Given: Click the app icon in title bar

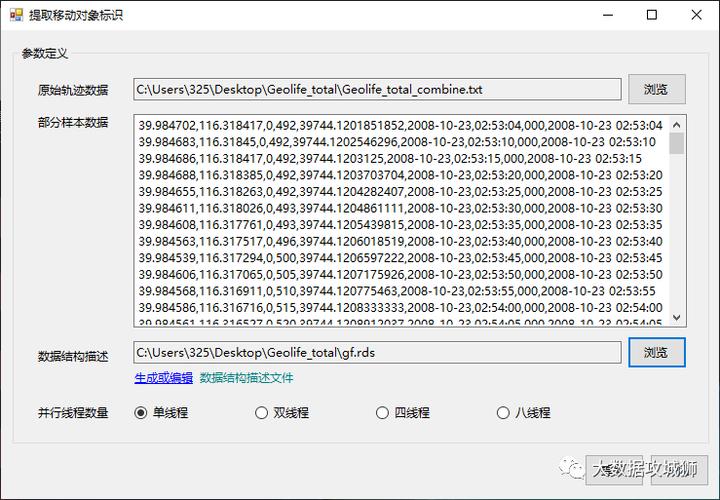Looking at the screenshot, I should [x=16, y=15].
